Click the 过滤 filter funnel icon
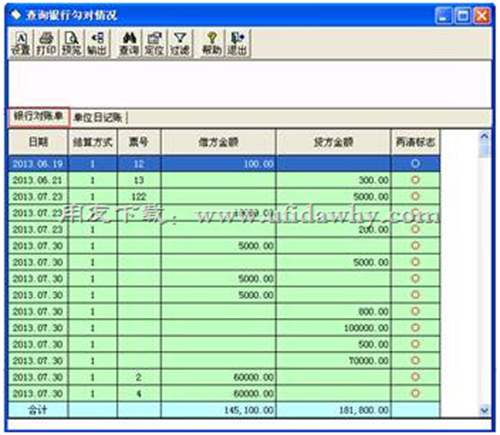Image resolution: width=500 pixels, height=435 pixels. pos(180,43)
